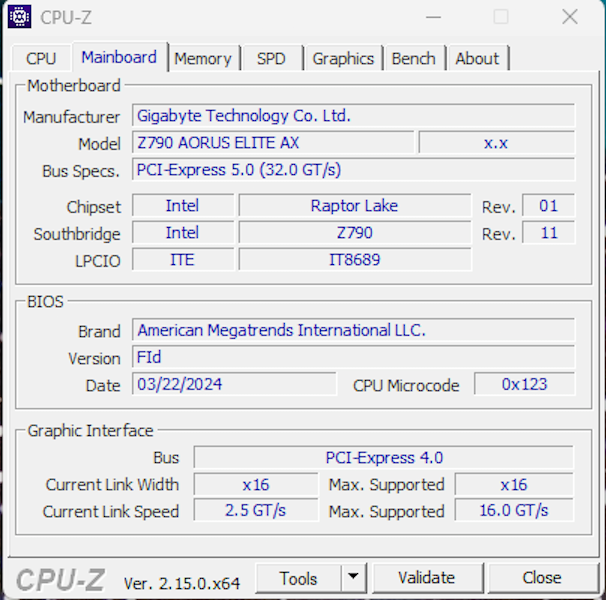
Task: Click the version text Ver. 2.15.0.x64
Action: coord(182,583)
